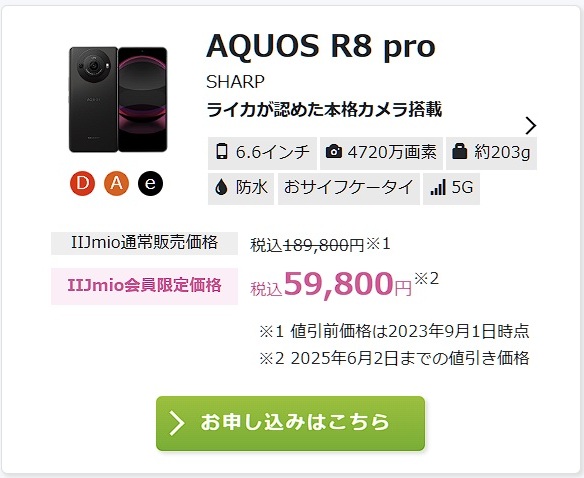The height and width of the screenshot is (478, 584).
Task: Select the 5G feature tag
Action: coord(451,187)
